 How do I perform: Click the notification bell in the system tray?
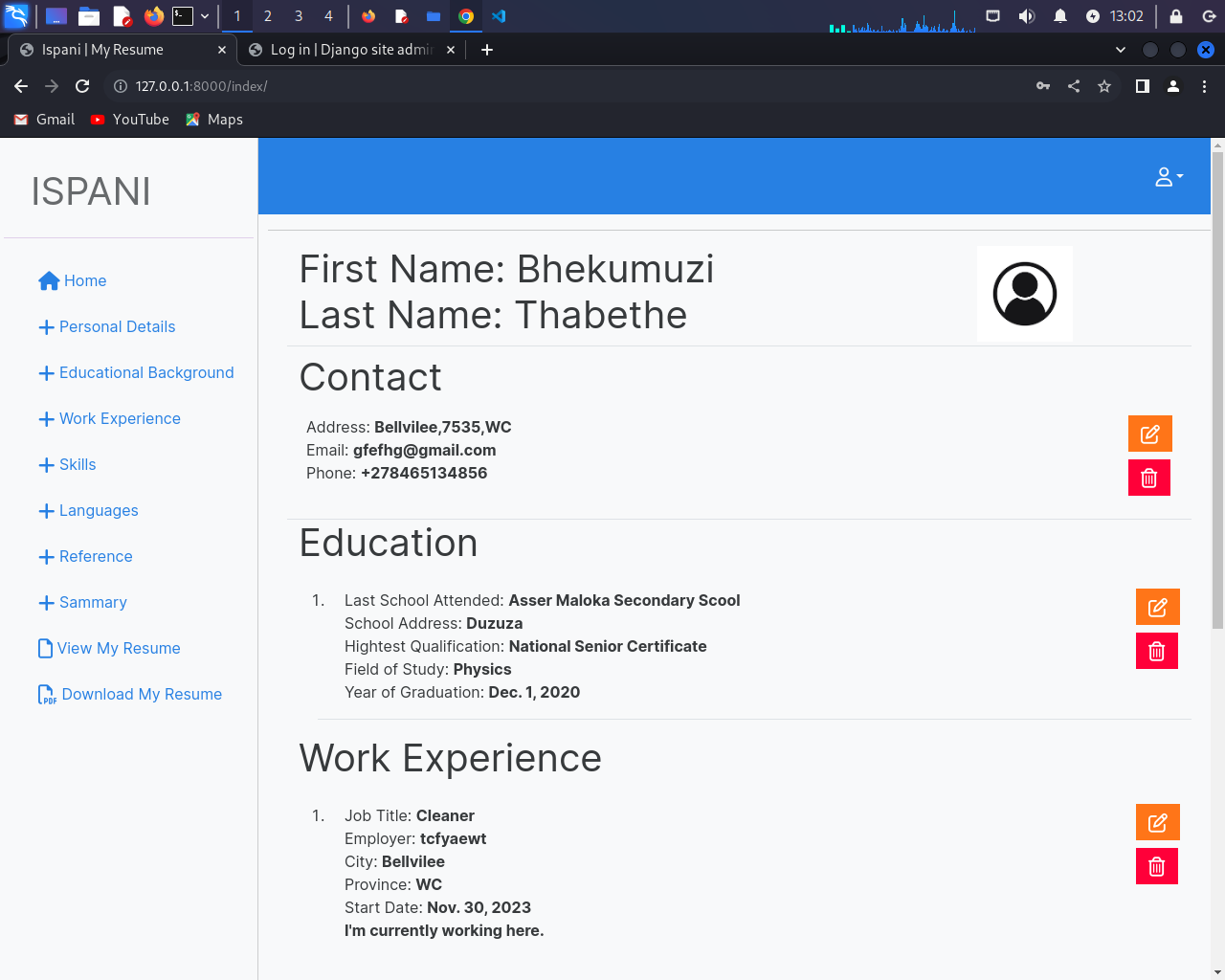(x=1059, y=16)
